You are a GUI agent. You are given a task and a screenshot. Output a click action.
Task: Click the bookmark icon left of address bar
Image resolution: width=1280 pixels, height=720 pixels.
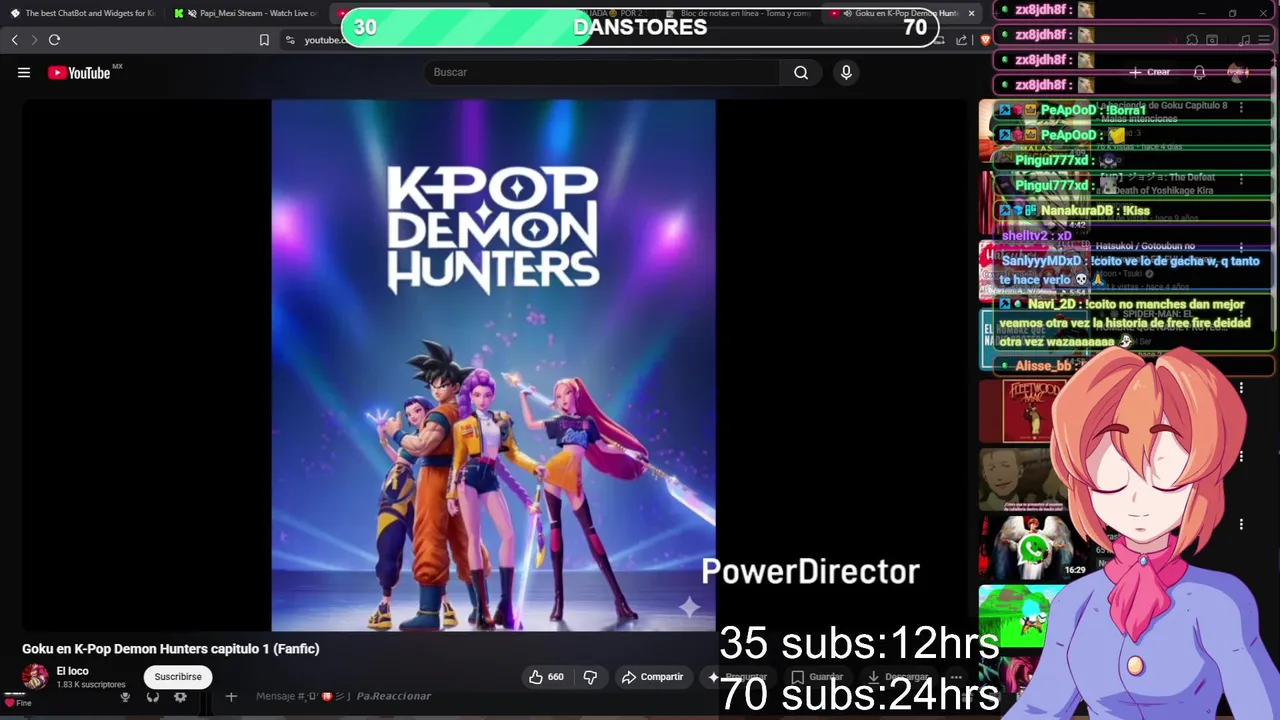point(264,40)
